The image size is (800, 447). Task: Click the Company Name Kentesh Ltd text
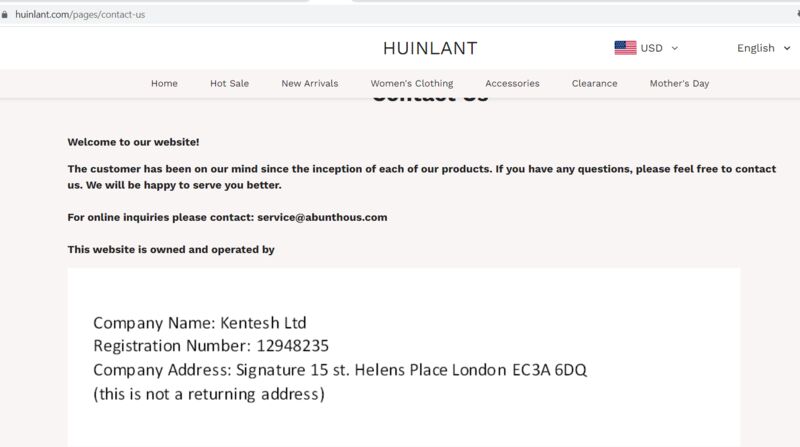click(199, 323)
